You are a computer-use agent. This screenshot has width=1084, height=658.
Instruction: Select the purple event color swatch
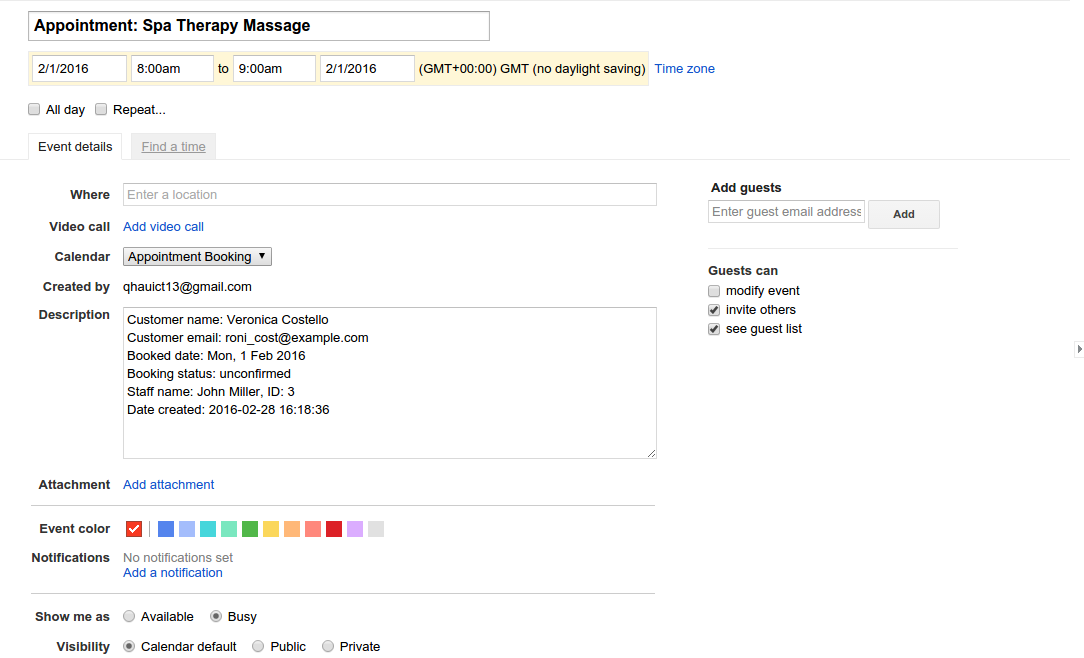[x=355, y=529]
